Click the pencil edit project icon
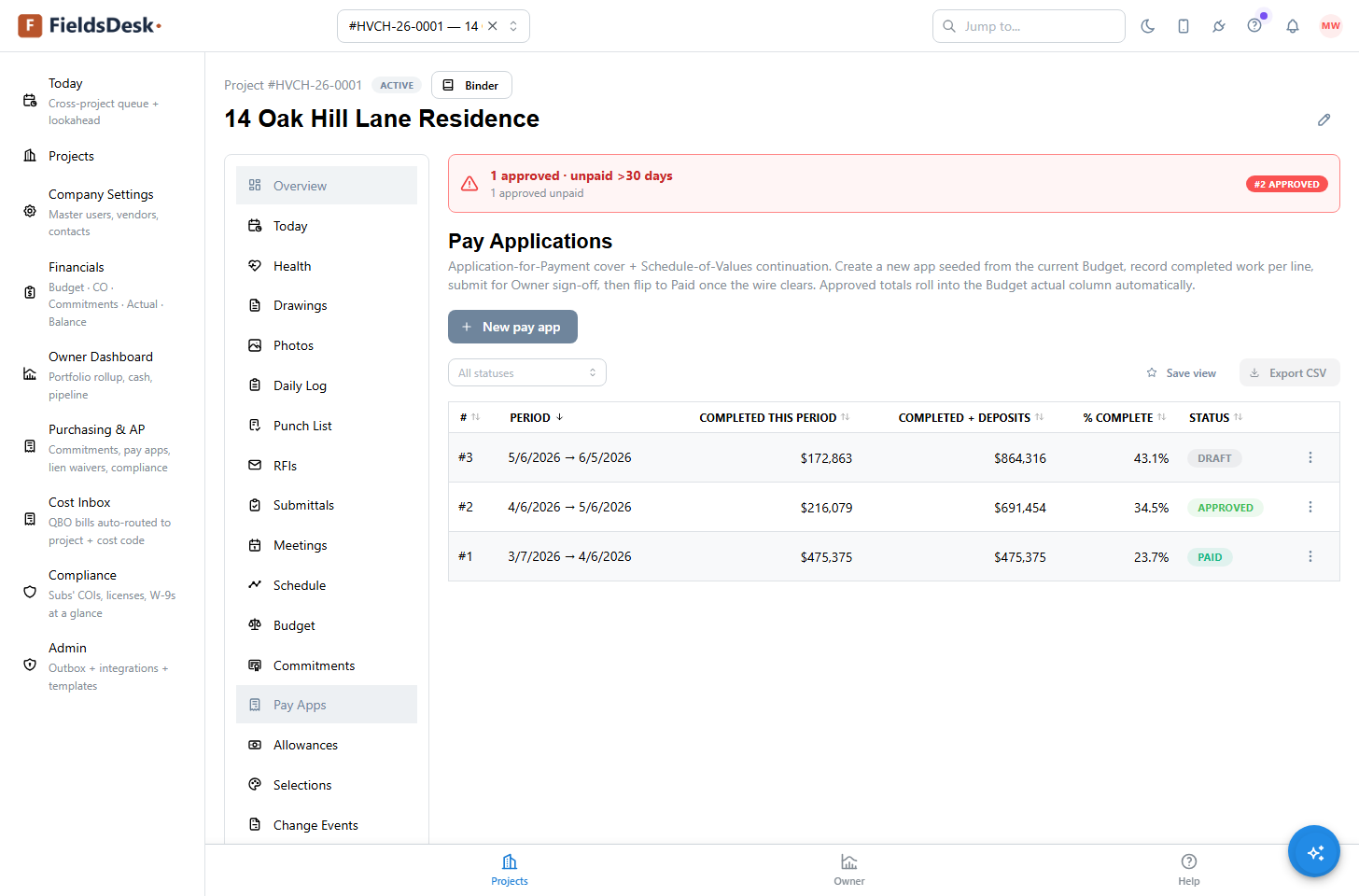This screenshot has height=896, width=1359. coord(1324,119)
